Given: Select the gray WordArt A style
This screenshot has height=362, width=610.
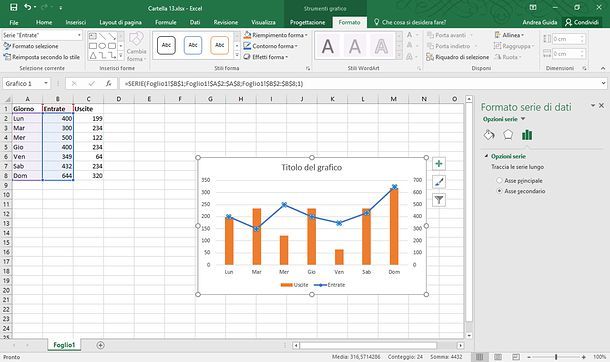Looking at the screenshot, I should click(355, 47).
